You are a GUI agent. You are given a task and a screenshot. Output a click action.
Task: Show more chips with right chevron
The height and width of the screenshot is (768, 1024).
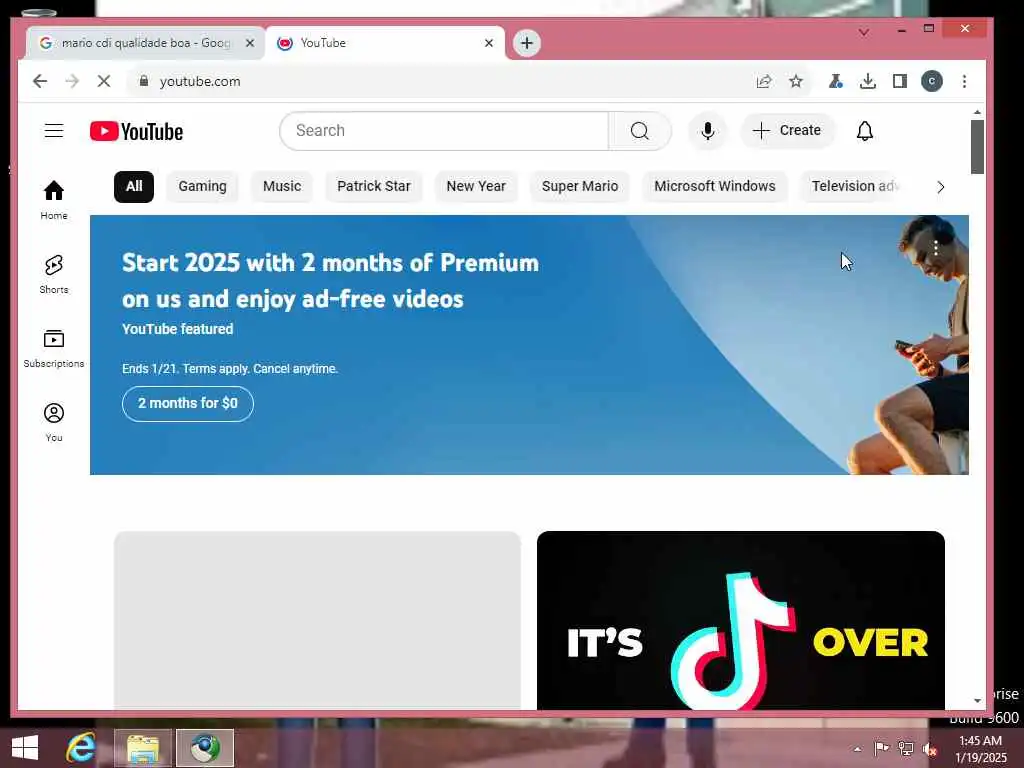[x=940, y=187]
